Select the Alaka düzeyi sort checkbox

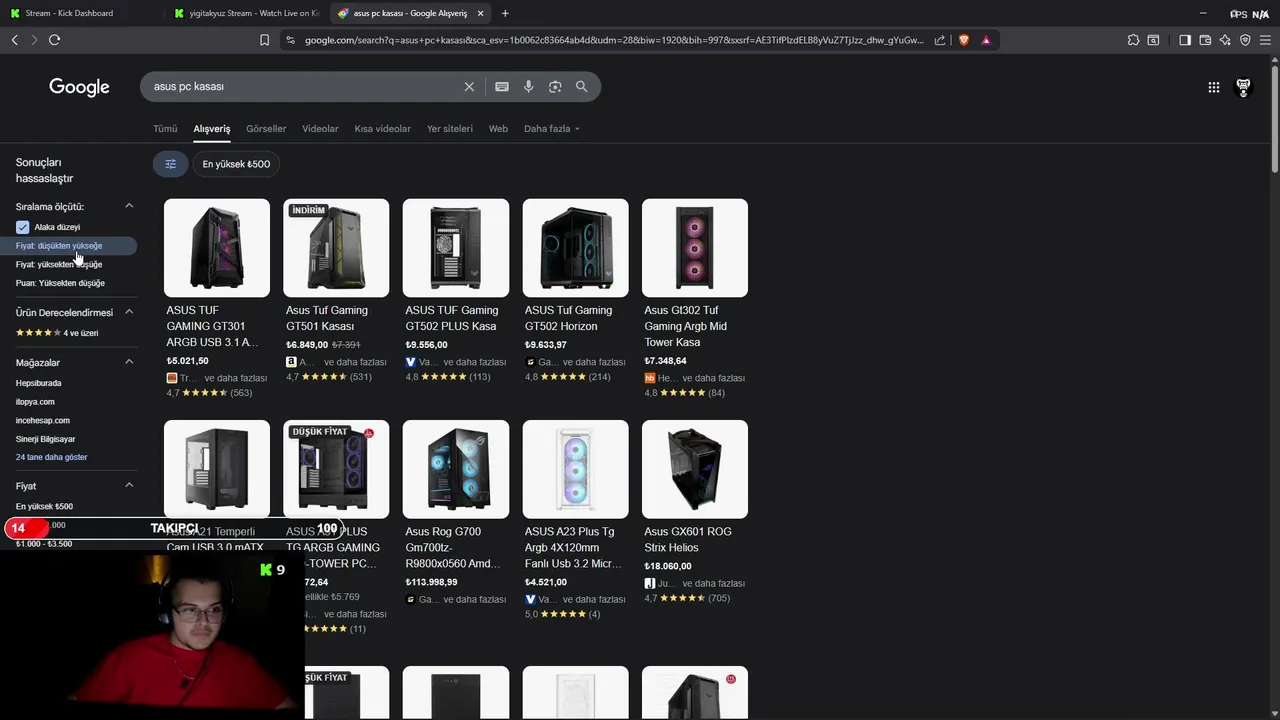tap(22, 227)
